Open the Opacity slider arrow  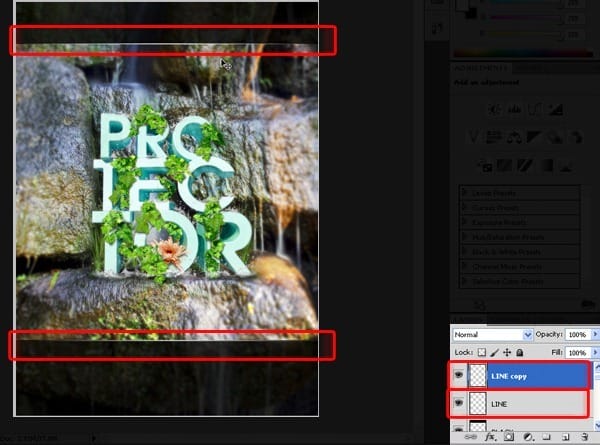(595, 334)
